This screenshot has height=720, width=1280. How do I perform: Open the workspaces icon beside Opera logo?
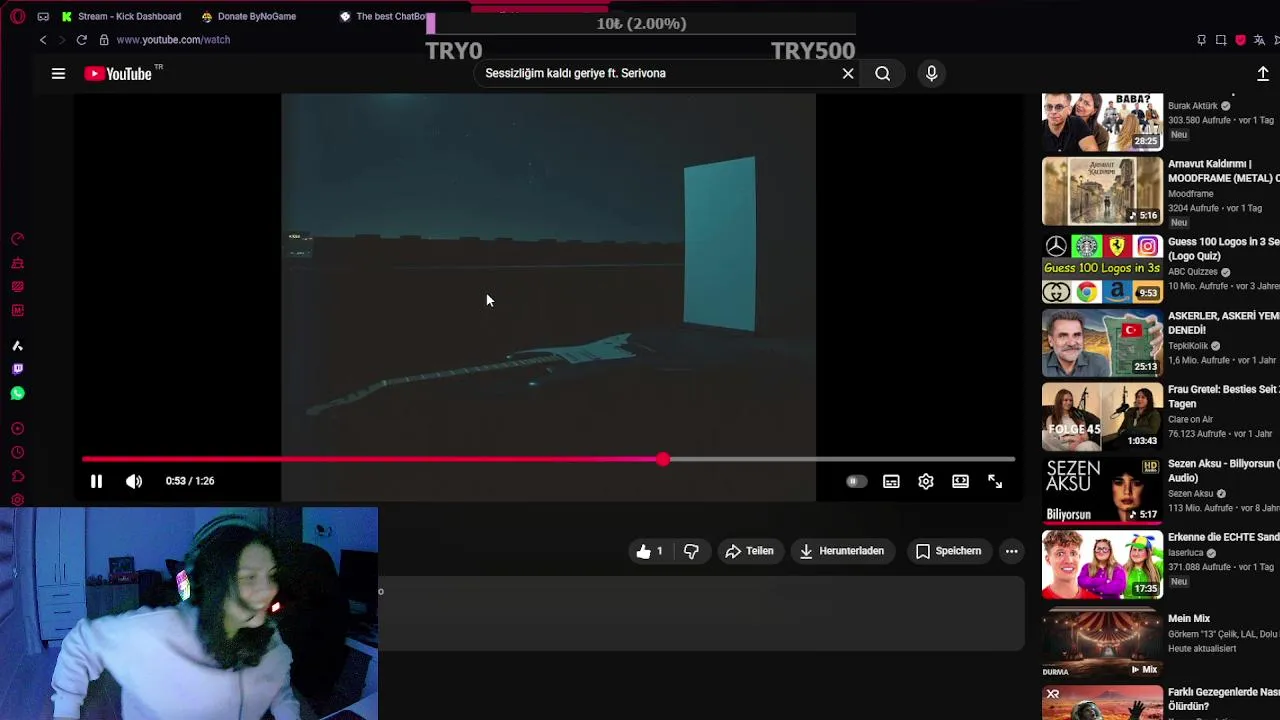(43, 16)
